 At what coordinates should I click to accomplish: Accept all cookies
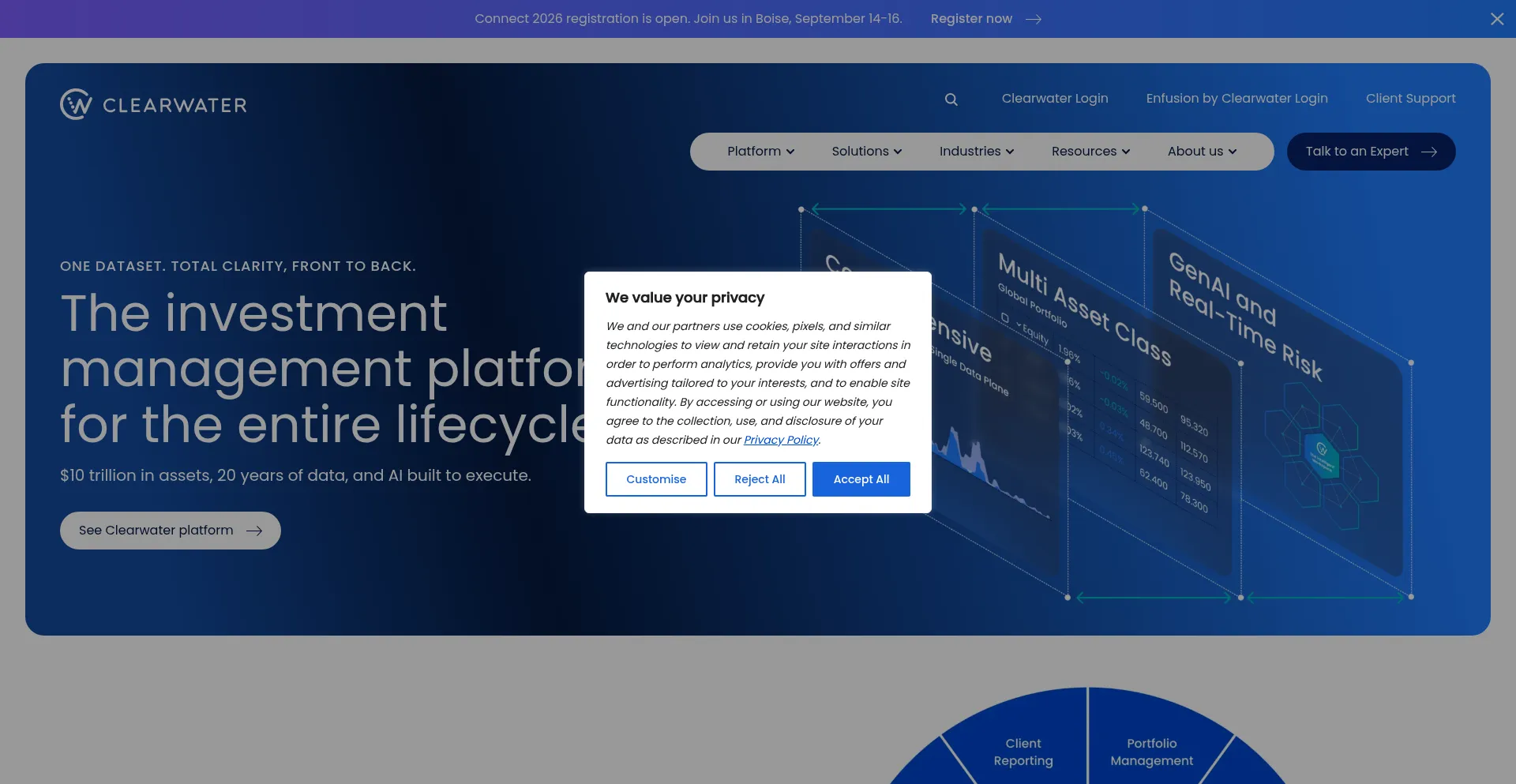click(861, 479)
